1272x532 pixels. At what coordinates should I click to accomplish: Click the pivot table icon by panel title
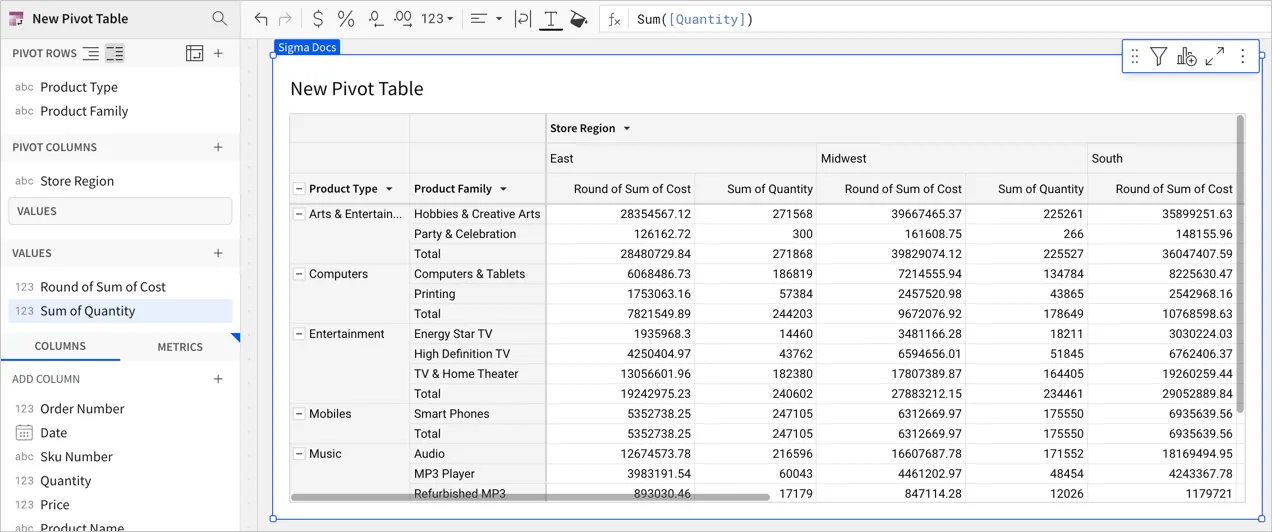(x=16, y=19)
